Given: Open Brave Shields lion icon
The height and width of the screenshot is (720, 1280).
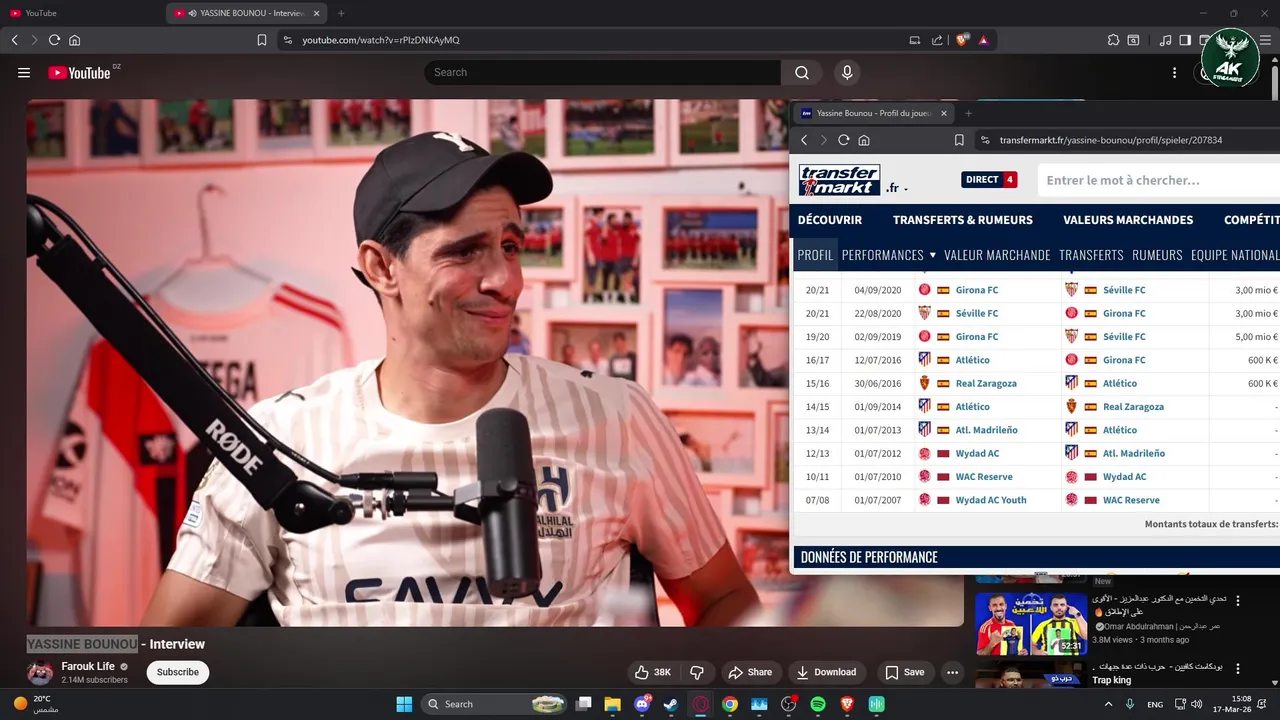Looking at the screenshot, I should coord(962,40).
